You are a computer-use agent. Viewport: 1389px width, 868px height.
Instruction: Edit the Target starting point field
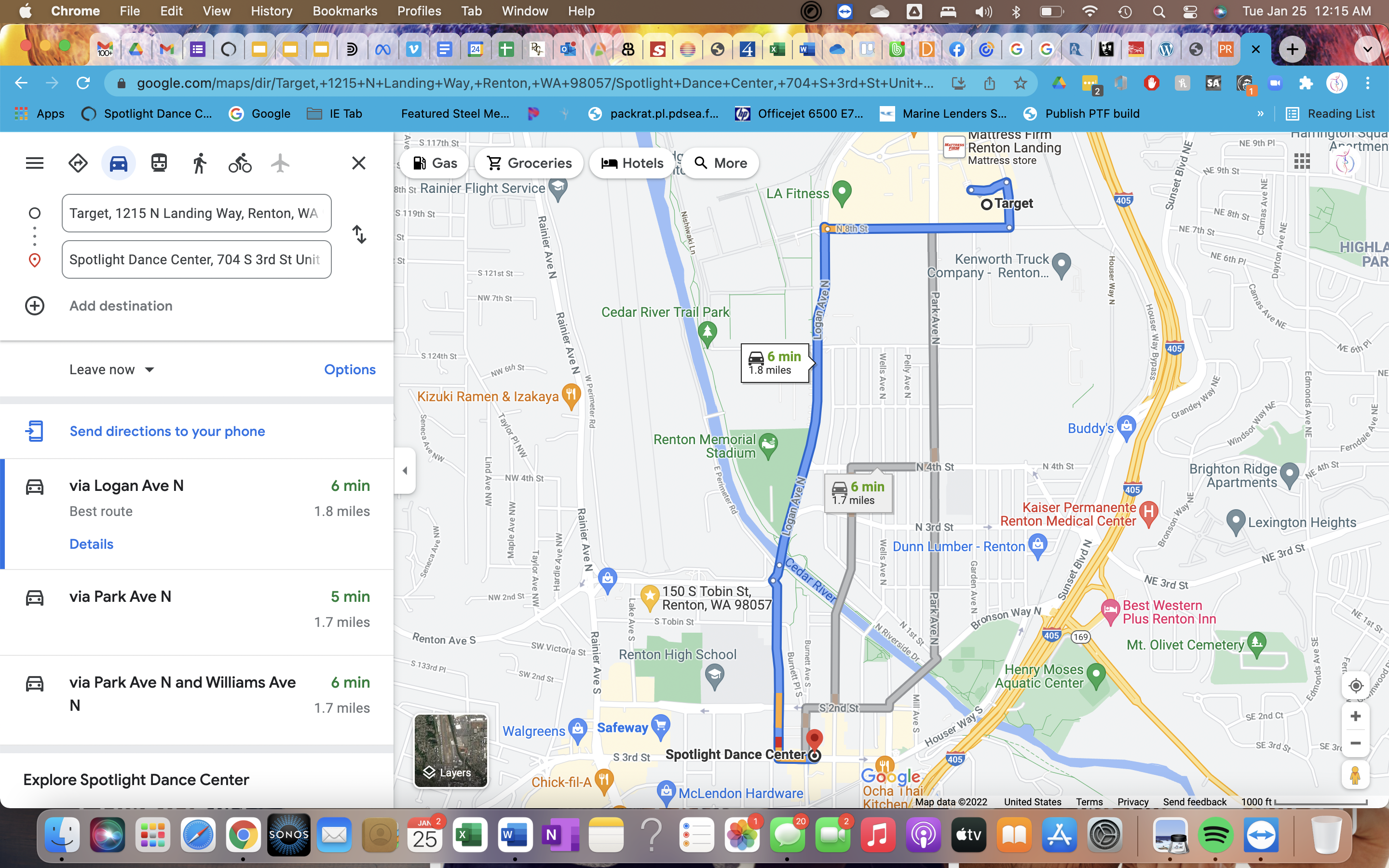(197, 213)
